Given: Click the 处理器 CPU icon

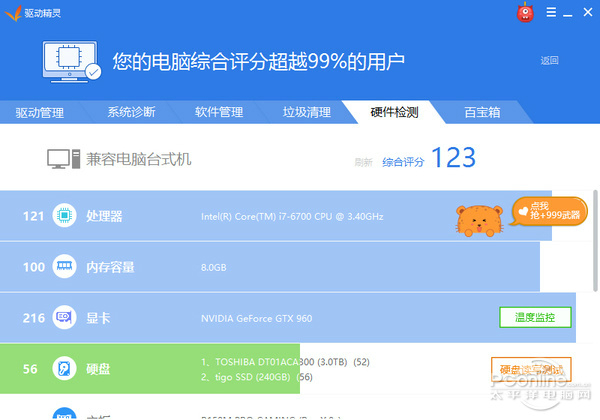Looking at the screenshot, I should (64, 215).
